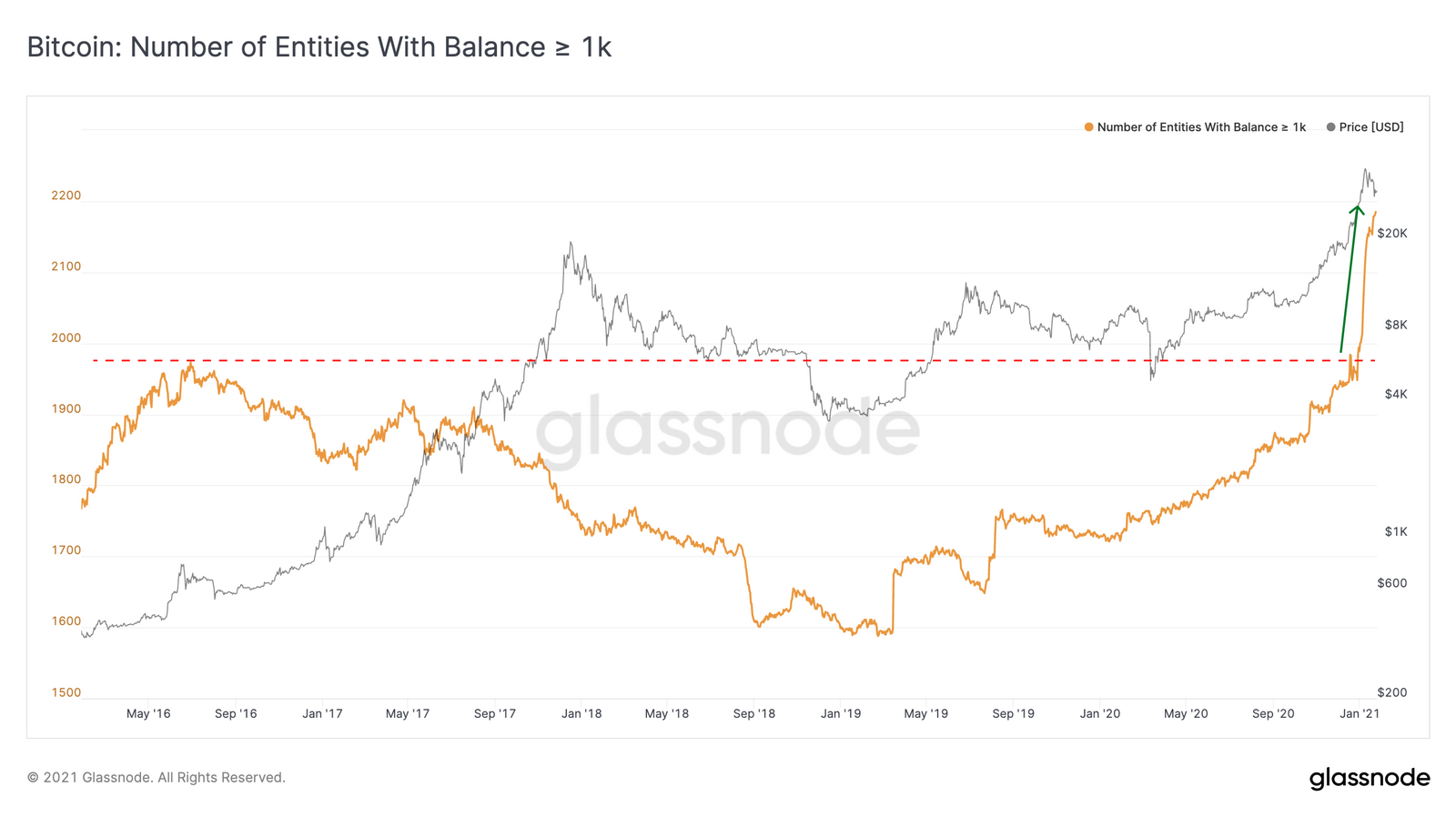Click the glassnode watermark in chart center
The image size is (1456, 817).
(727, 428)
